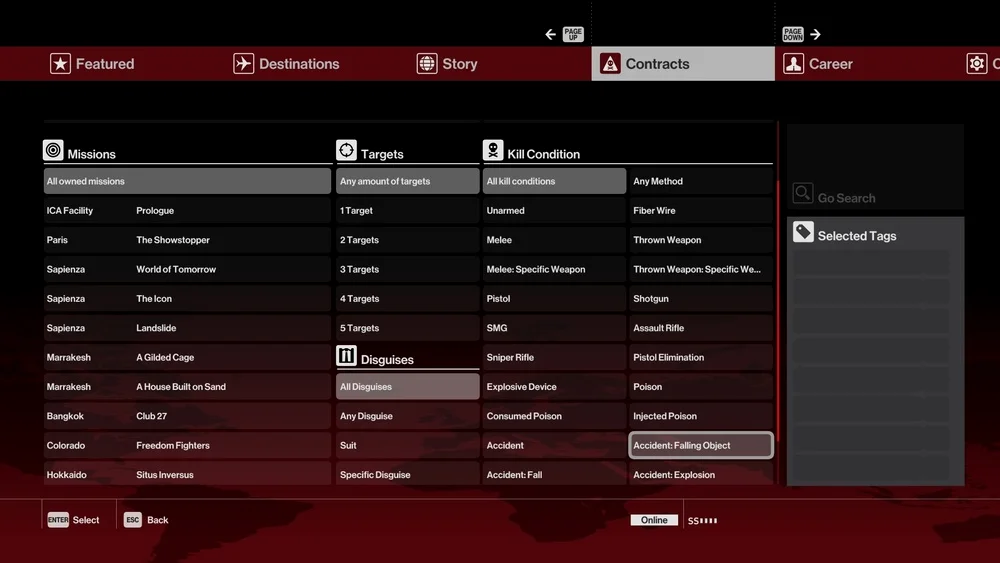The image size is (1000, 563).
Task: Pick the Injected Poison condition
Action: [x=701, y=416]
